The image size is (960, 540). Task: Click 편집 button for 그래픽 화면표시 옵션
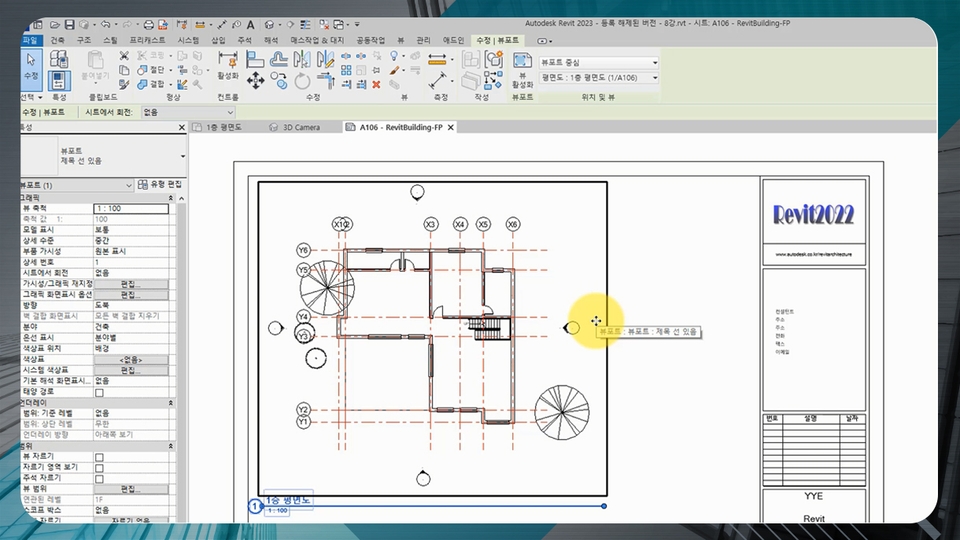pyautogui.click(x=131, y=294)
